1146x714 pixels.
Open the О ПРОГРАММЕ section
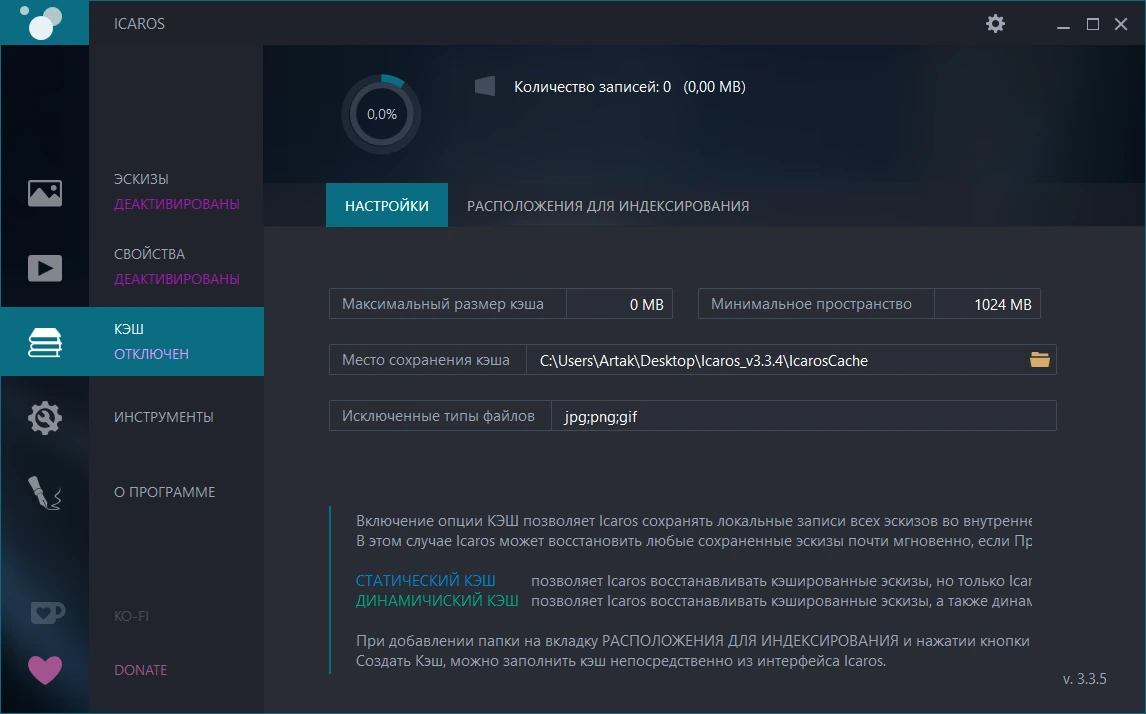(x=164, y=493)
